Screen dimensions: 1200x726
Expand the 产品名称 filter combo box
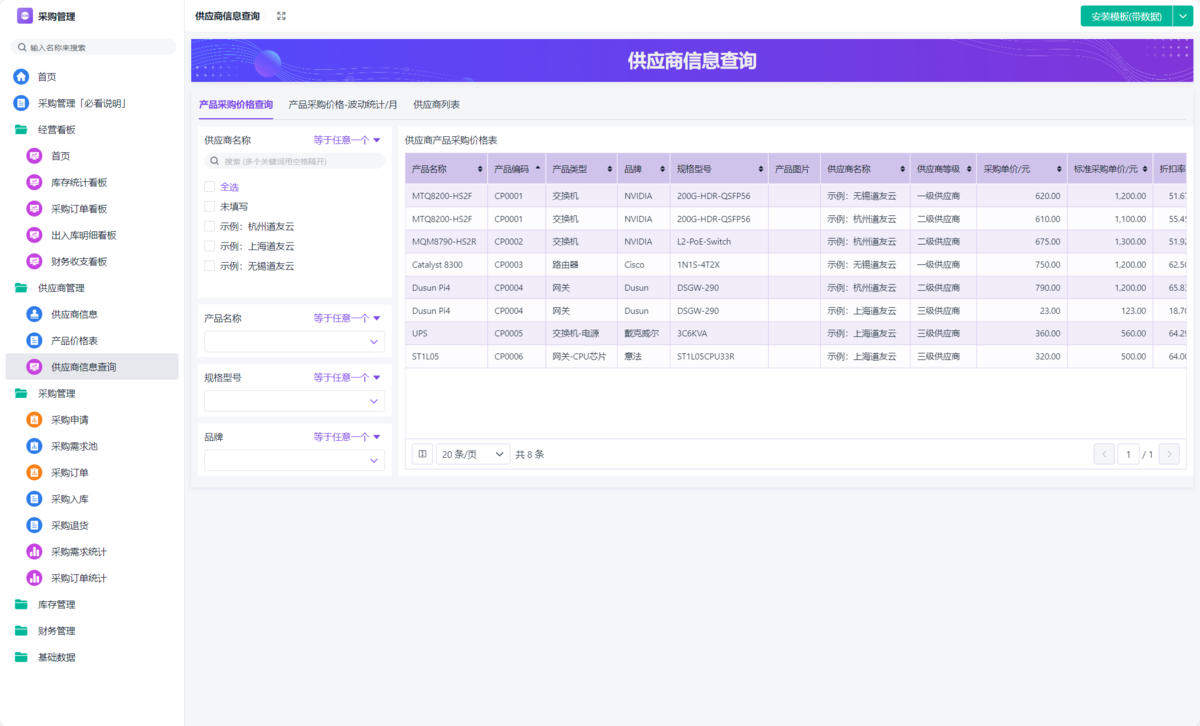(x=294, y=342)
